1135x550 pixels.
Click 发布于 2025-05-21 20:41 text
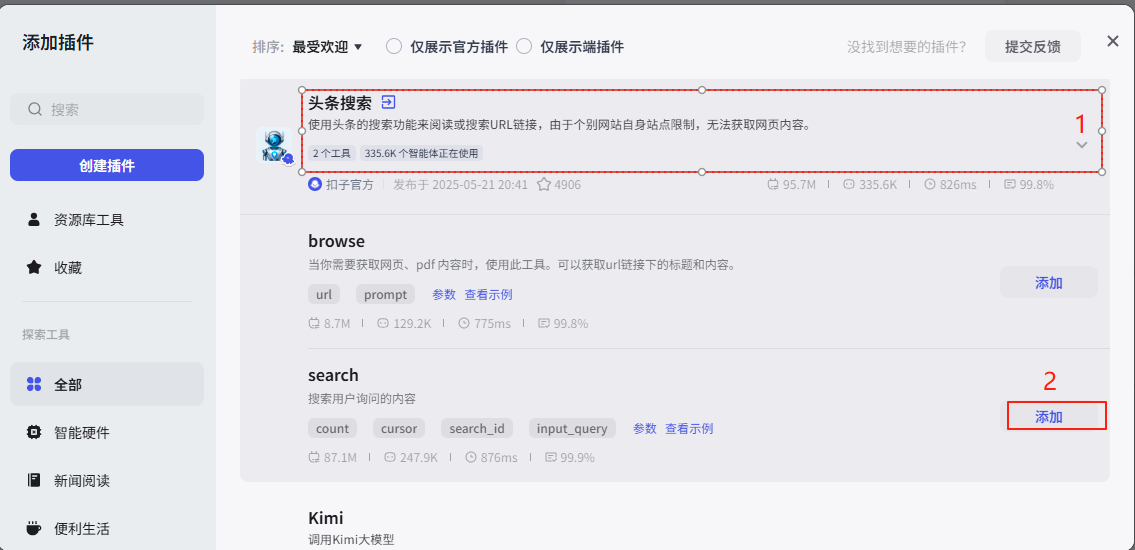point(460,185)
